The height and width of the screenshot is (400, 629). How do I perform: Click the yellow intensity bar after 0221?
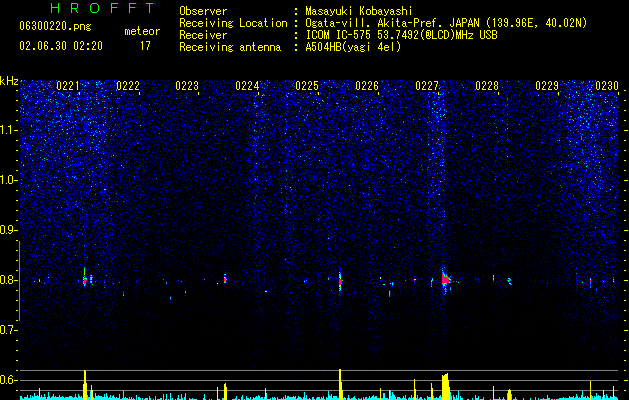point(85,385)
